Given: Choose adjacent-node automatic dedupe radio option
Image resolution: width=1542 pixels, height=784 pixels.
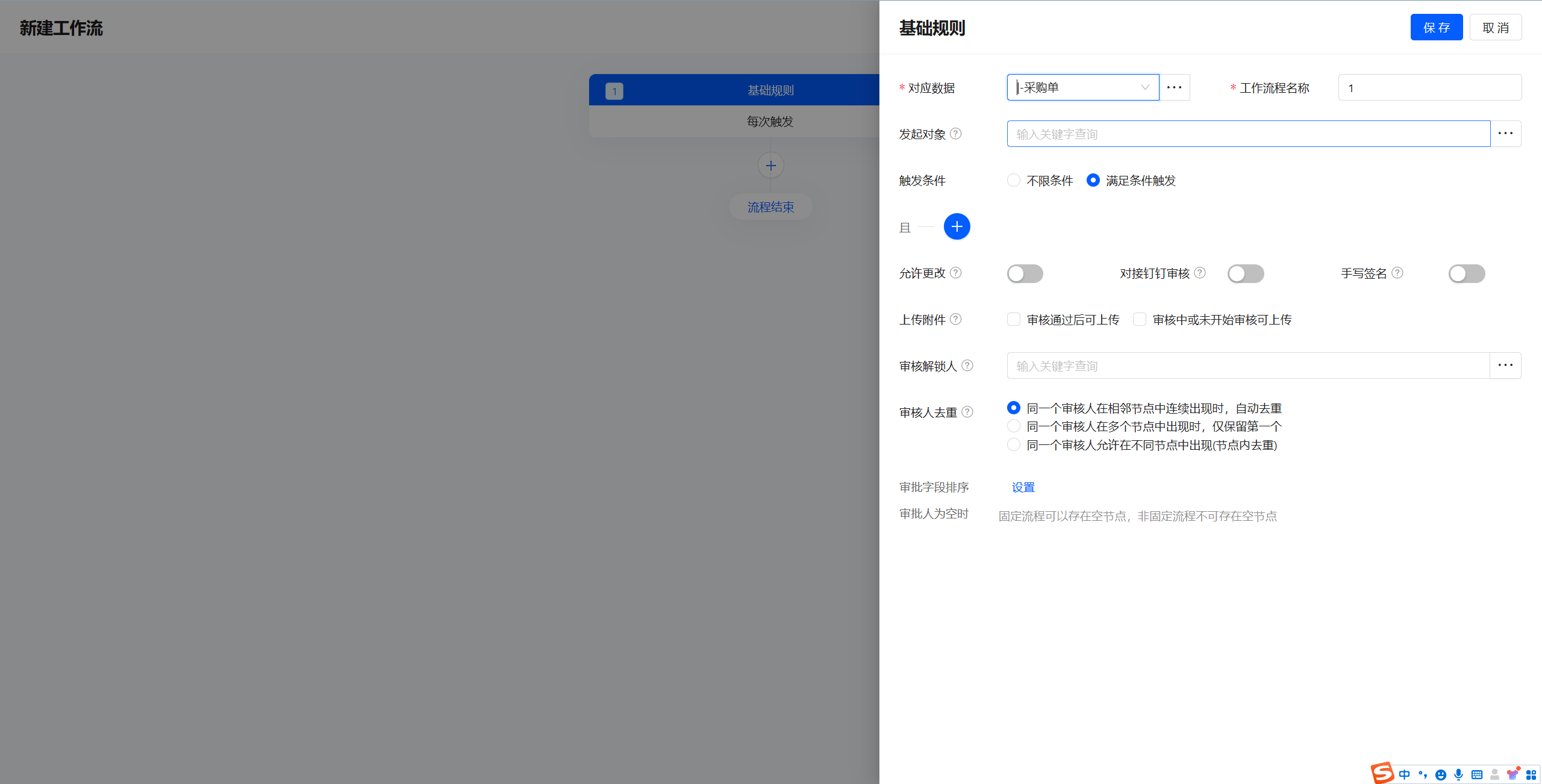Looking at the screenshot, I should tap(1014, 408).
